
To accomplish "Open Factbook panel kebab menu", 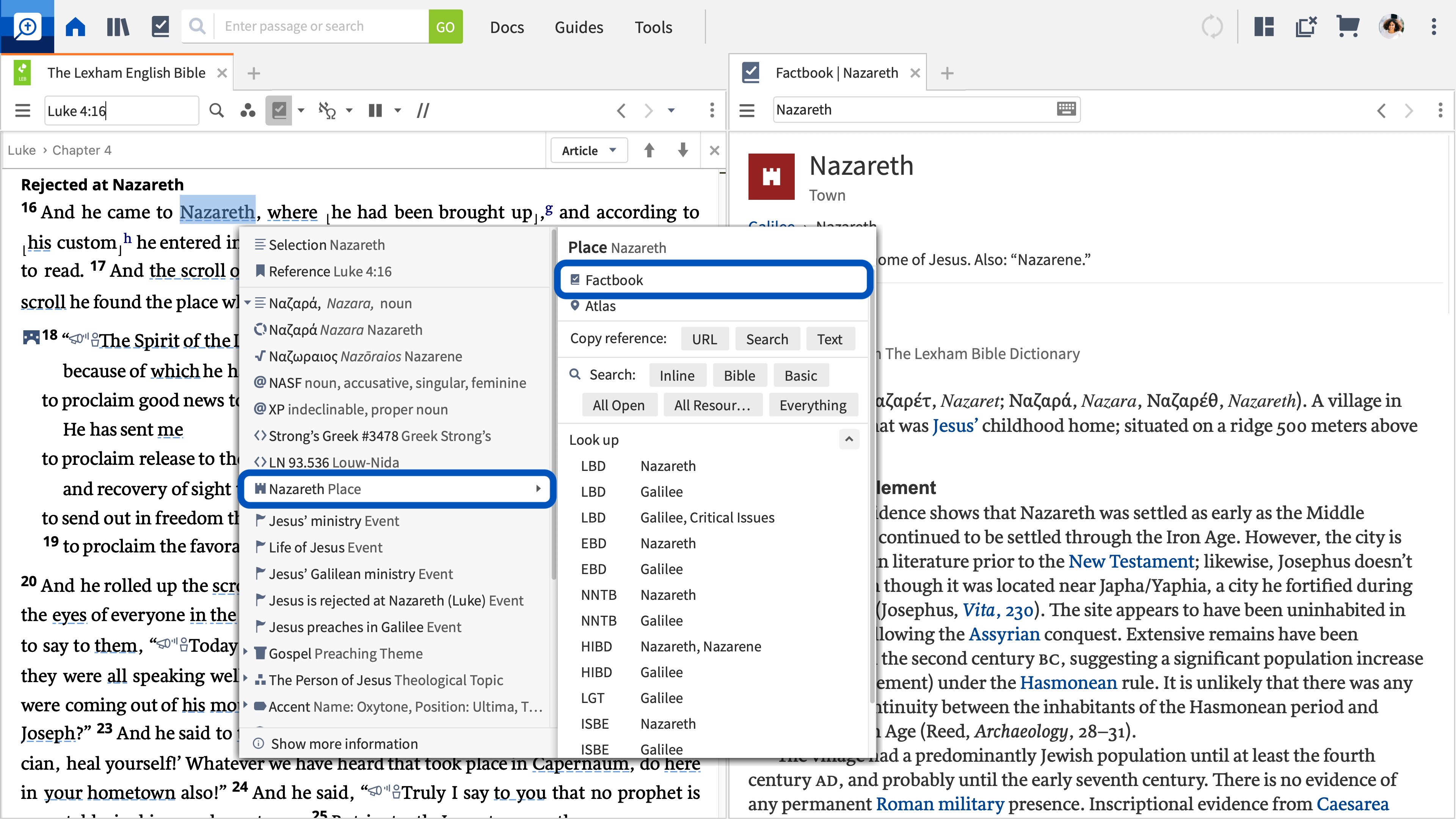I will (x=1440, y=110).
